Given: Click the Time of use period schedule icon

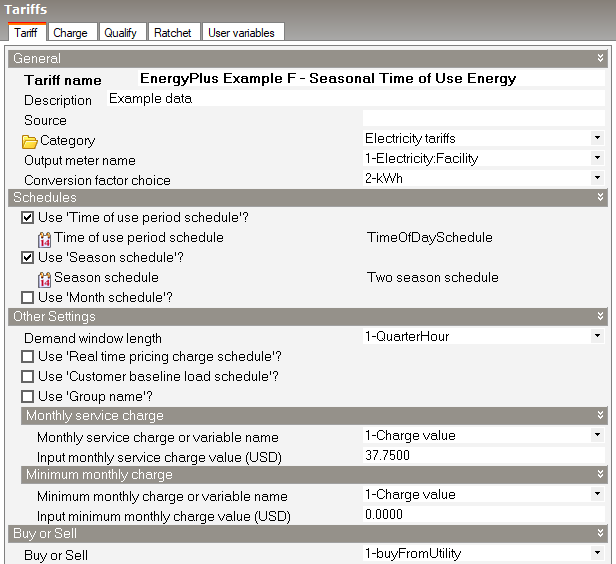Looking at the screenshot, I should click(45, 239).
